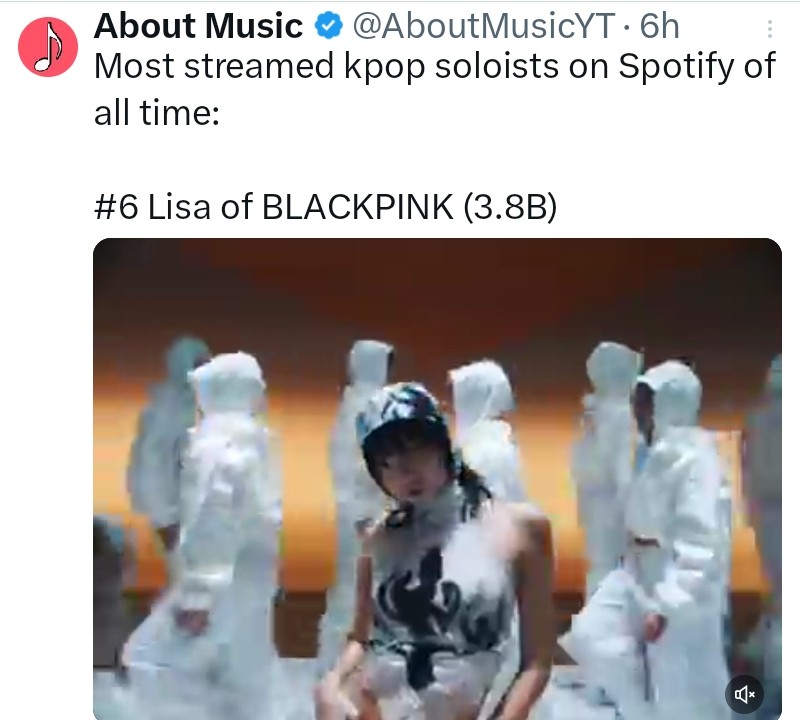Click the word 'Spotify' in the tweet

(x=676, y=67)
